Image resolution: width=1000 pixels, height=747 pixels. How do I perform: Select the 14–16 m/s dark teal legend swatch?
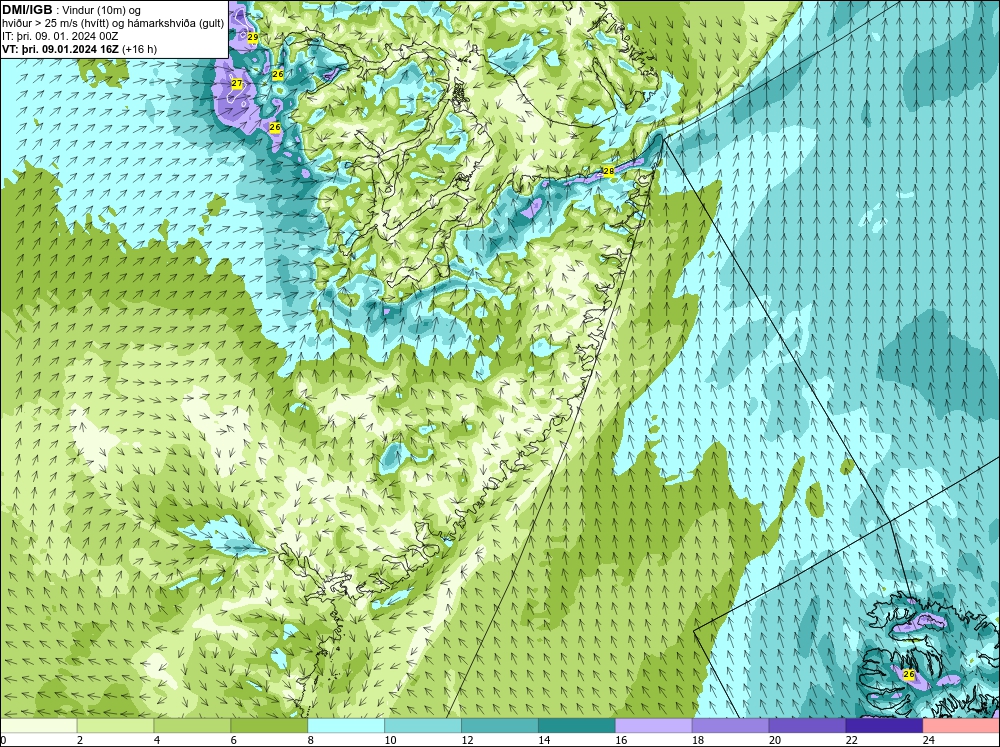click(x=577, y=726)
